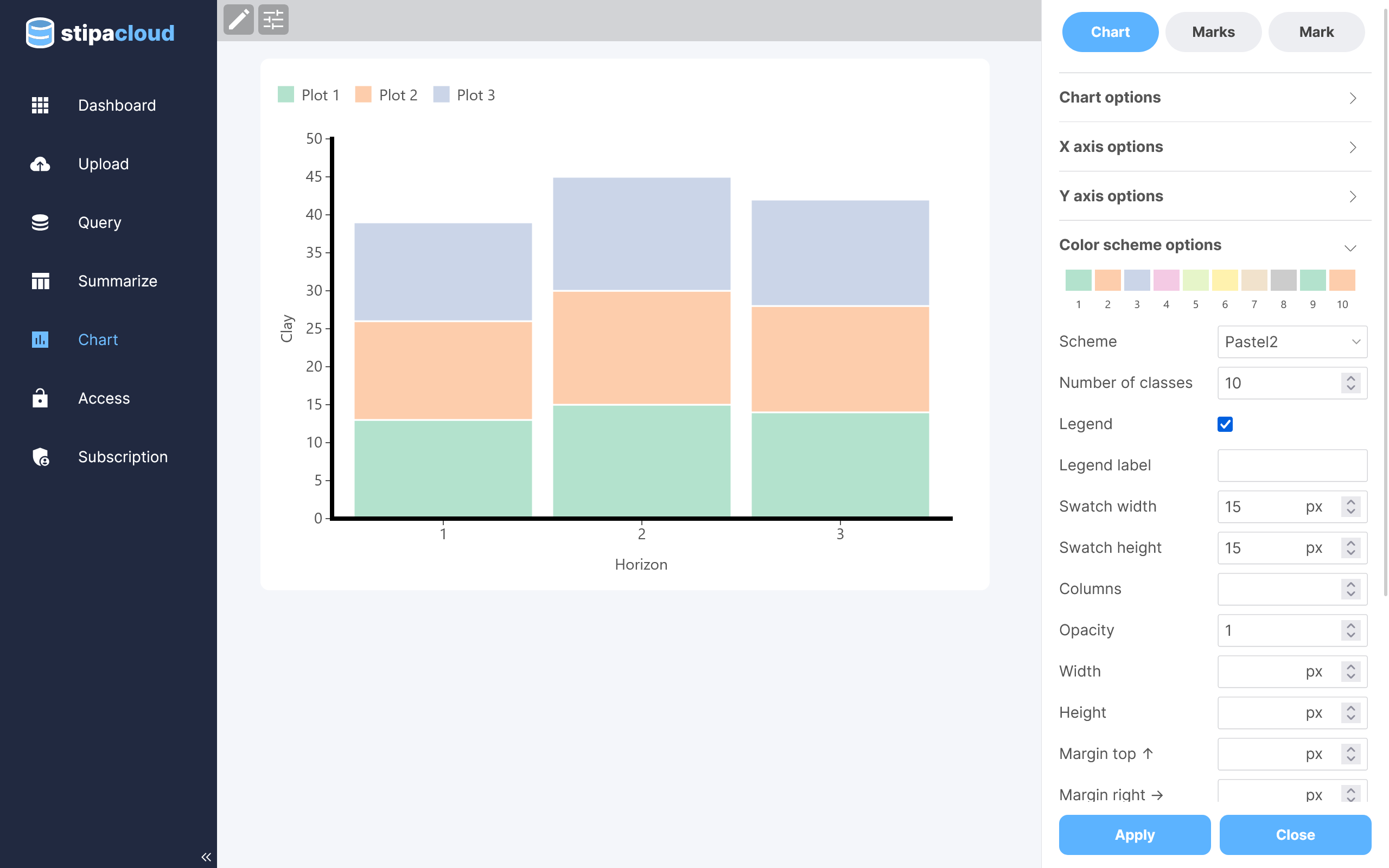
Task: Open the sliders settings icon in toolbar
Action: pyautogui.click(x=273, y=20)
